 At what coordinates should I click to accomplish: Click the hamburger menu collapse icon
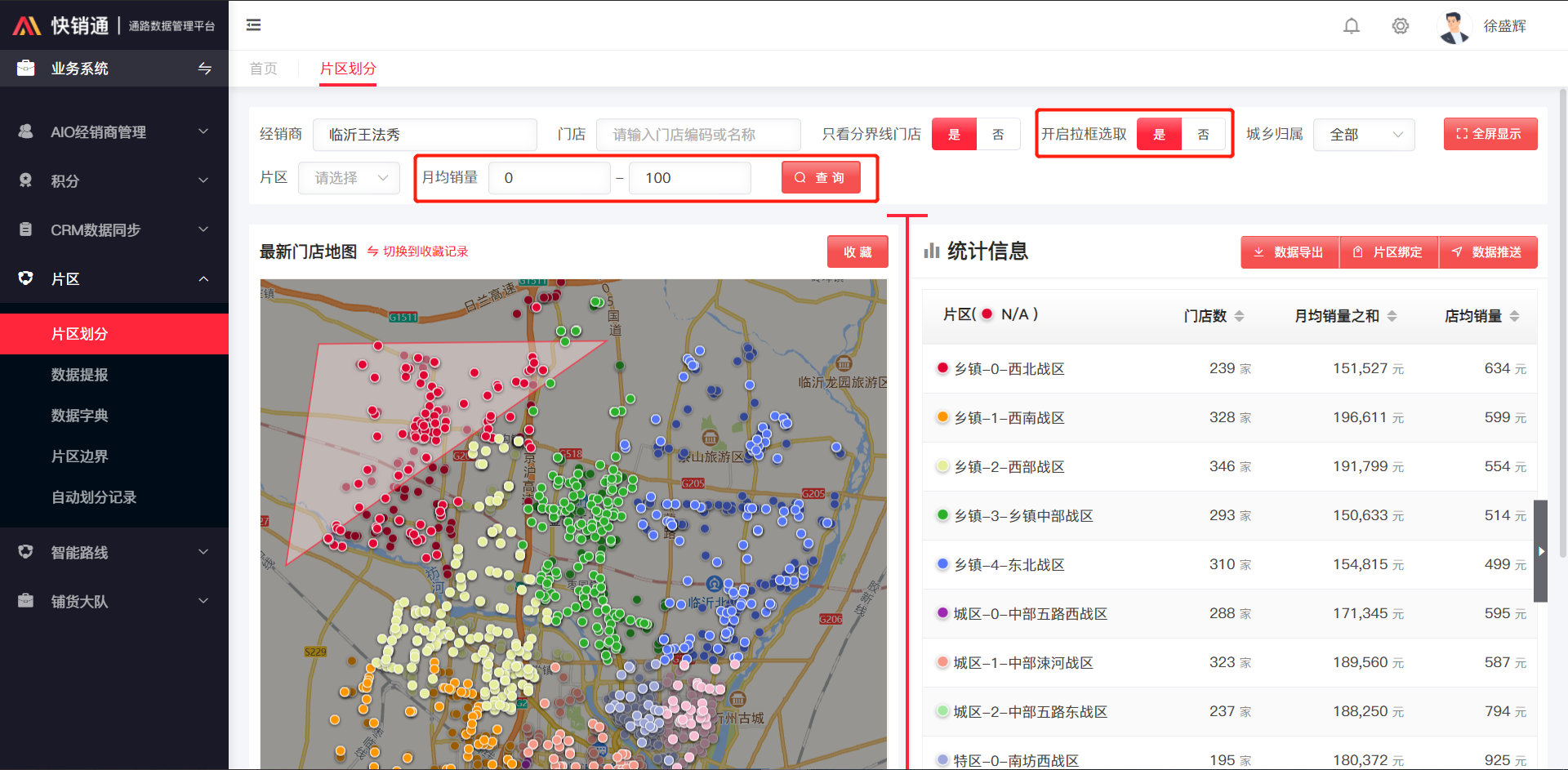coord(254,25)
